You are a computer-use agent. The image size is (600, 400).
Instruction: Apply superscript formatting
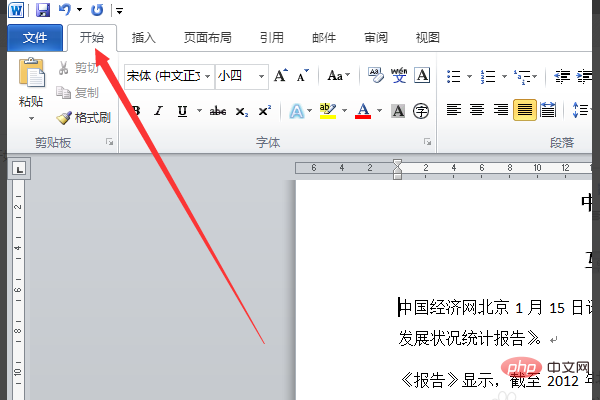(264, 110)
